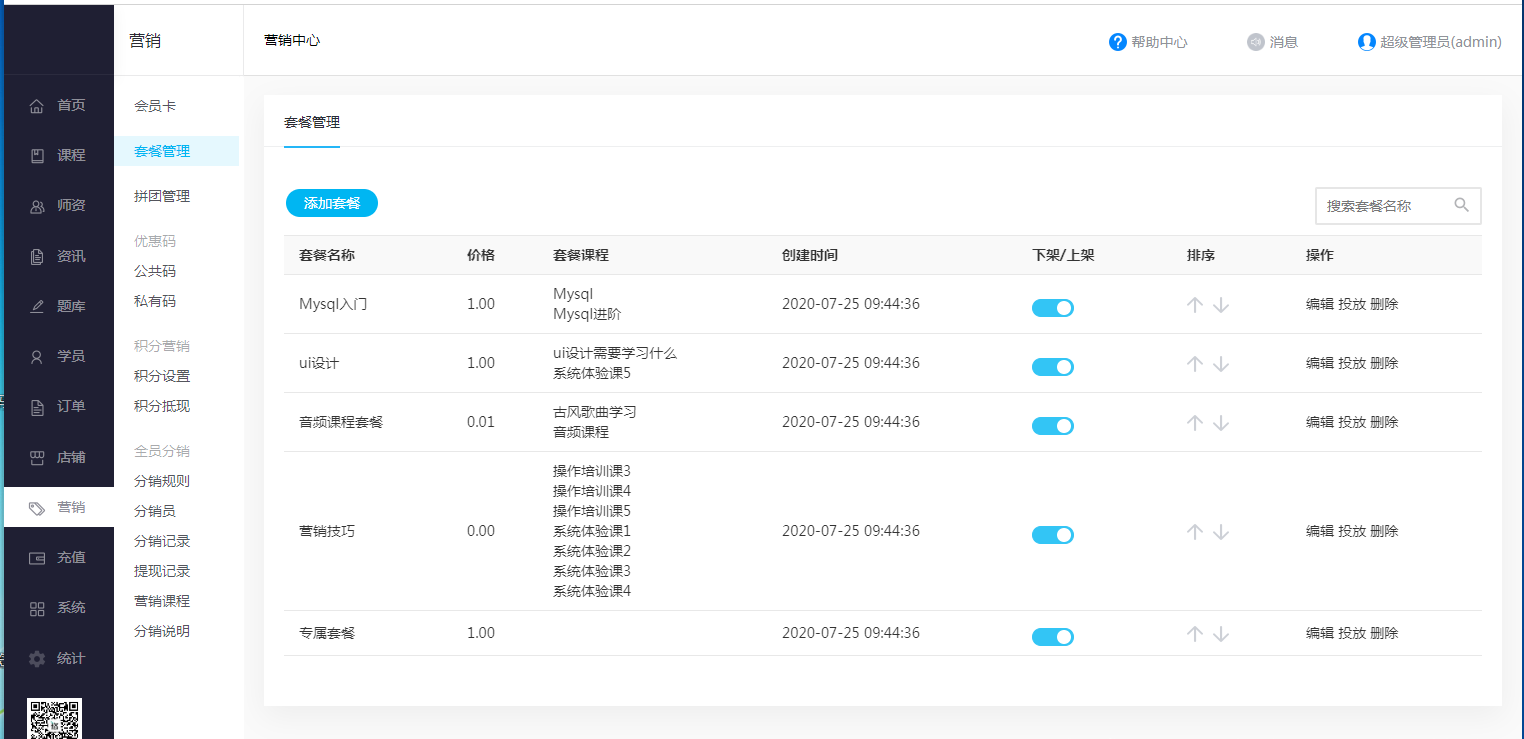Click the admin user avatar icon
The width and height of the screenshot is (1524, 739).
pyautogui.click(x=1367, y=42)
